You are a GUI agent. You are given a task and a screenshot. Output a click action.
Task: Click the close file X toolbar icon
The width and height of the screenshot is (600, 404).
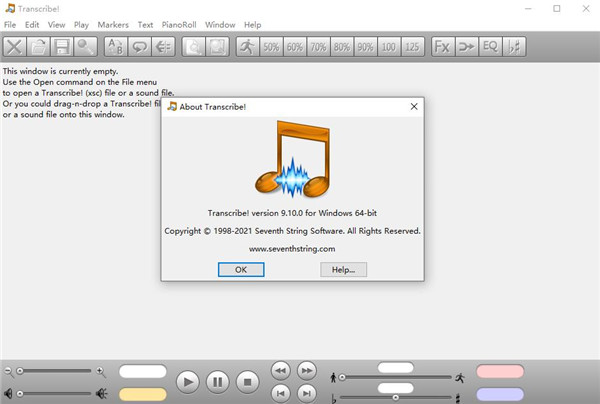coord(15,47)
